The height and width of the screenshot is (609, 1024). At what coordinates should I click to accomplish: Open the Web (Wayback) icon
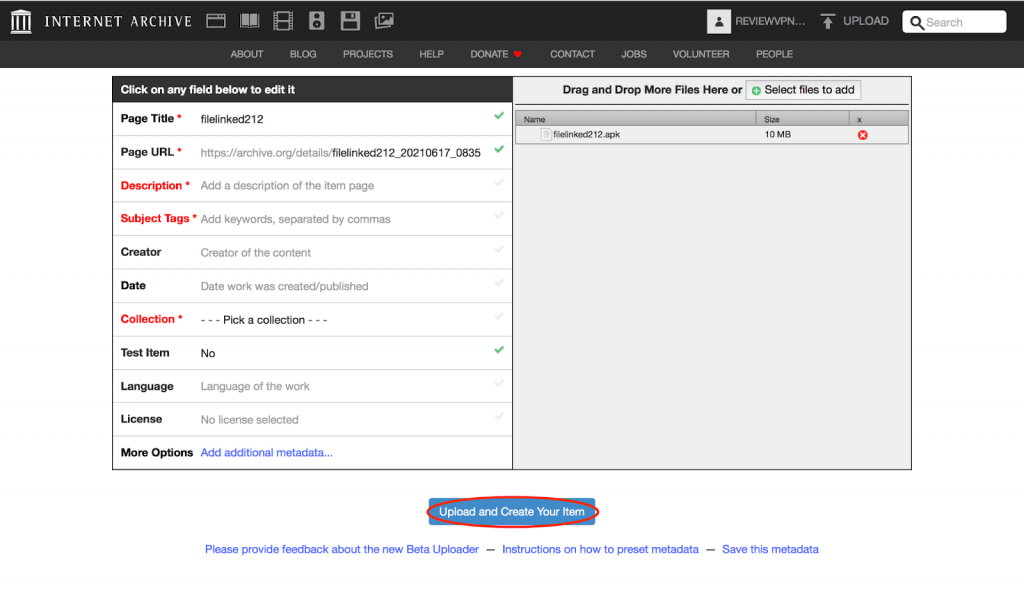click(216, 21)
